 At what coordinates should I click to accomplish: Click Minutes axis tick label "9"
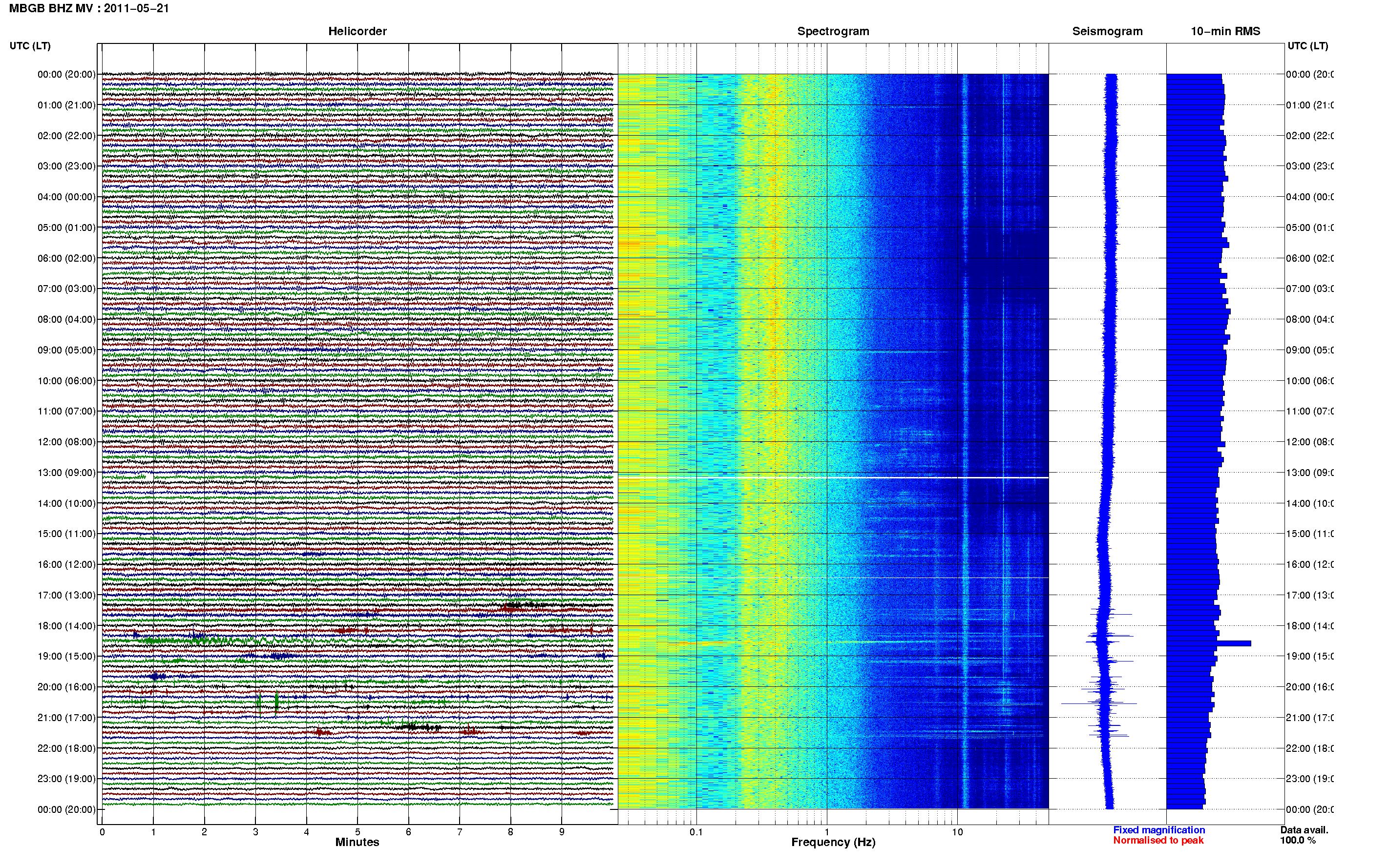coord(562,832)
